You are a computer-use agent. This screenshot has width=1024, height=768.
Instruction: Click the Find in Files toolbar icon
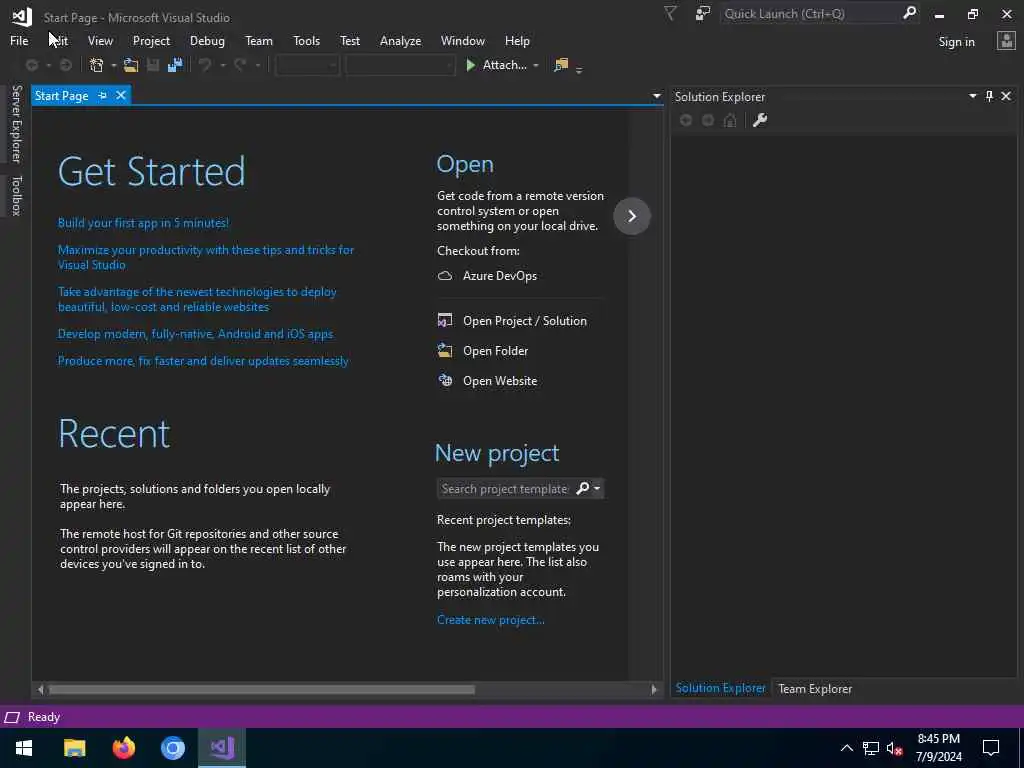(561, 65)
